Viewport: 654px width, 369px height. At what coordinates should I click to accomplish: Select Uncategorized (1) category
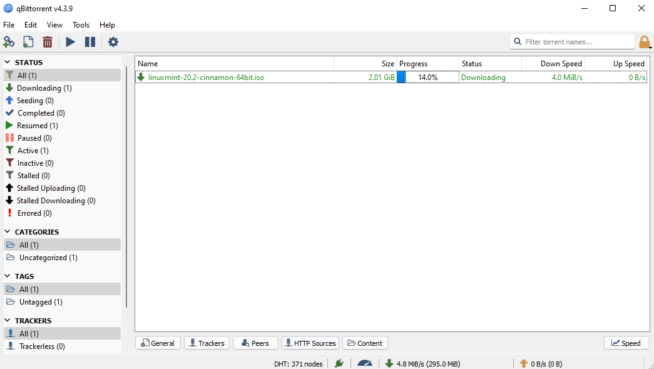(x=62, y=258)
